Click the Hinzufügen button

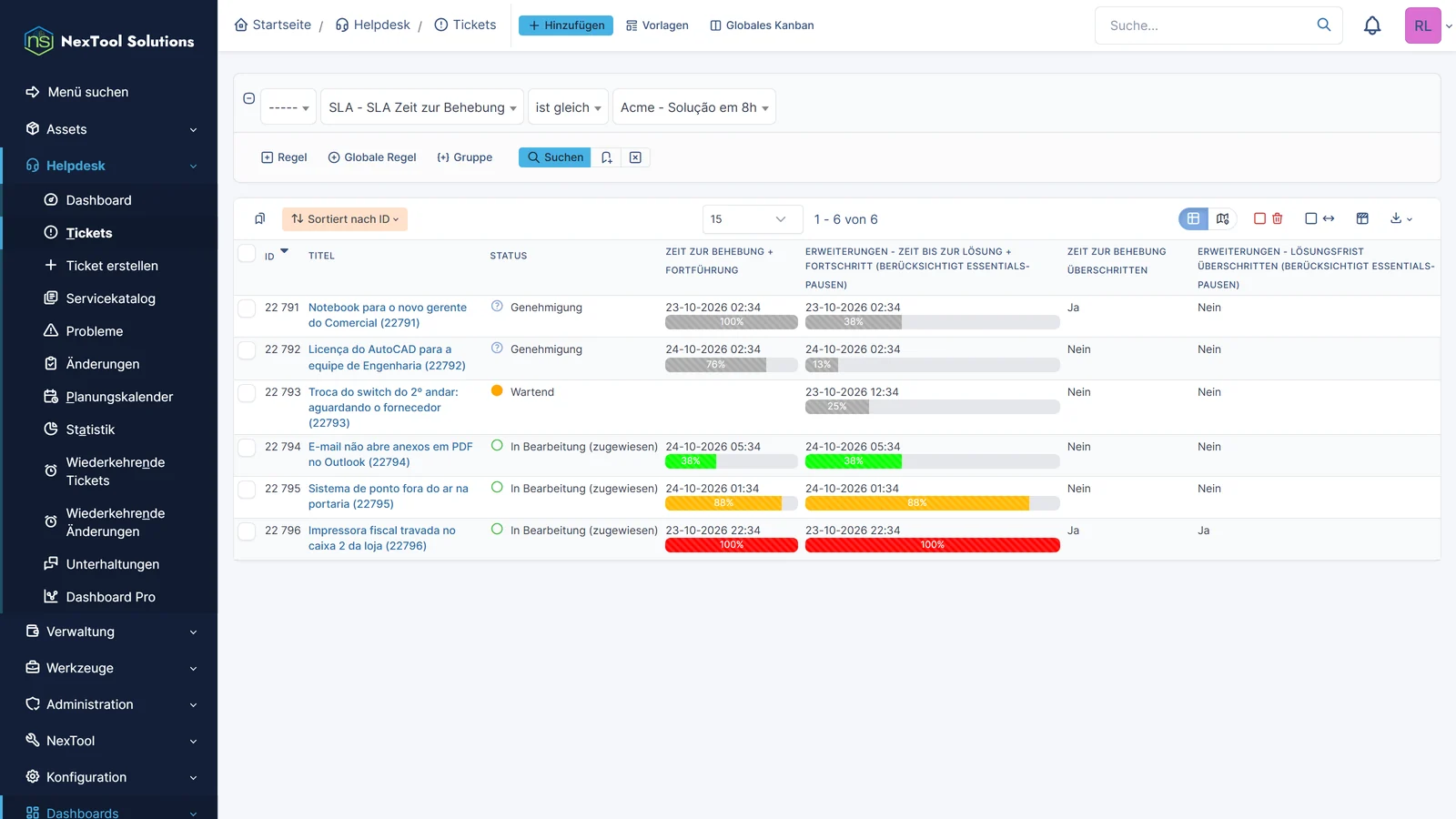pos(566,25)
